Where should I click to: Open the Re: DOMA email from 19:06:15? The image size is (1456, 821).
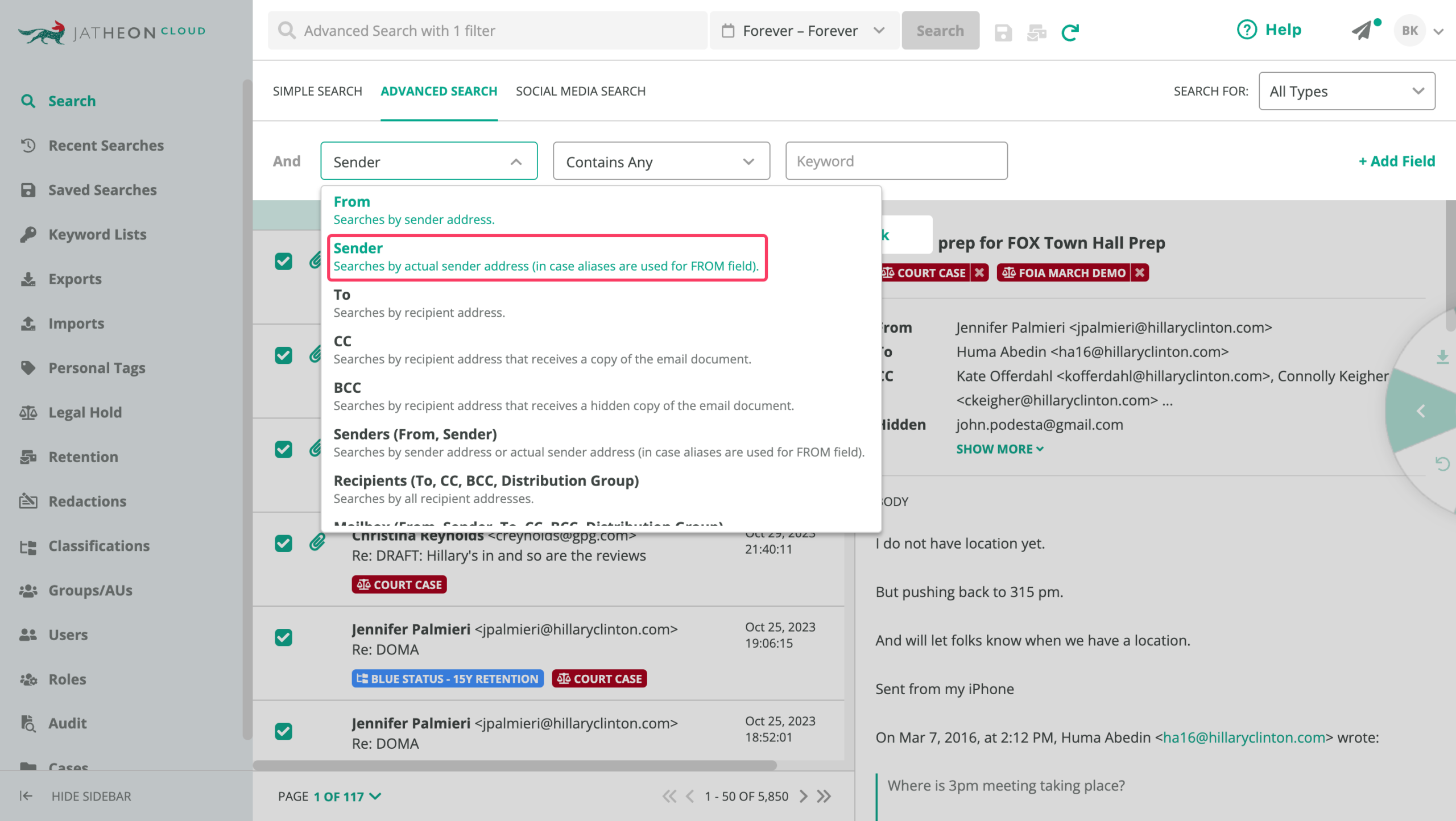click(x=548, y=653)
